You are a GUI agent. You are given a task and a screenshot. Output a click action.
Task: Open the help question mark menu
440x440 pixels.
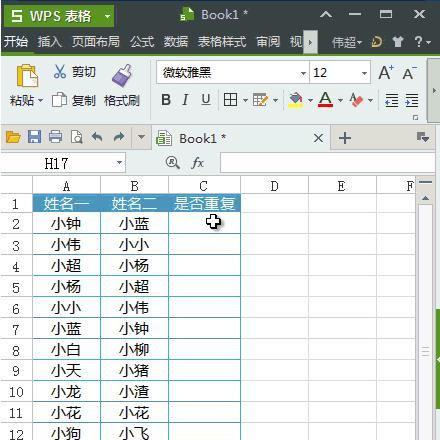click(422, 42)
